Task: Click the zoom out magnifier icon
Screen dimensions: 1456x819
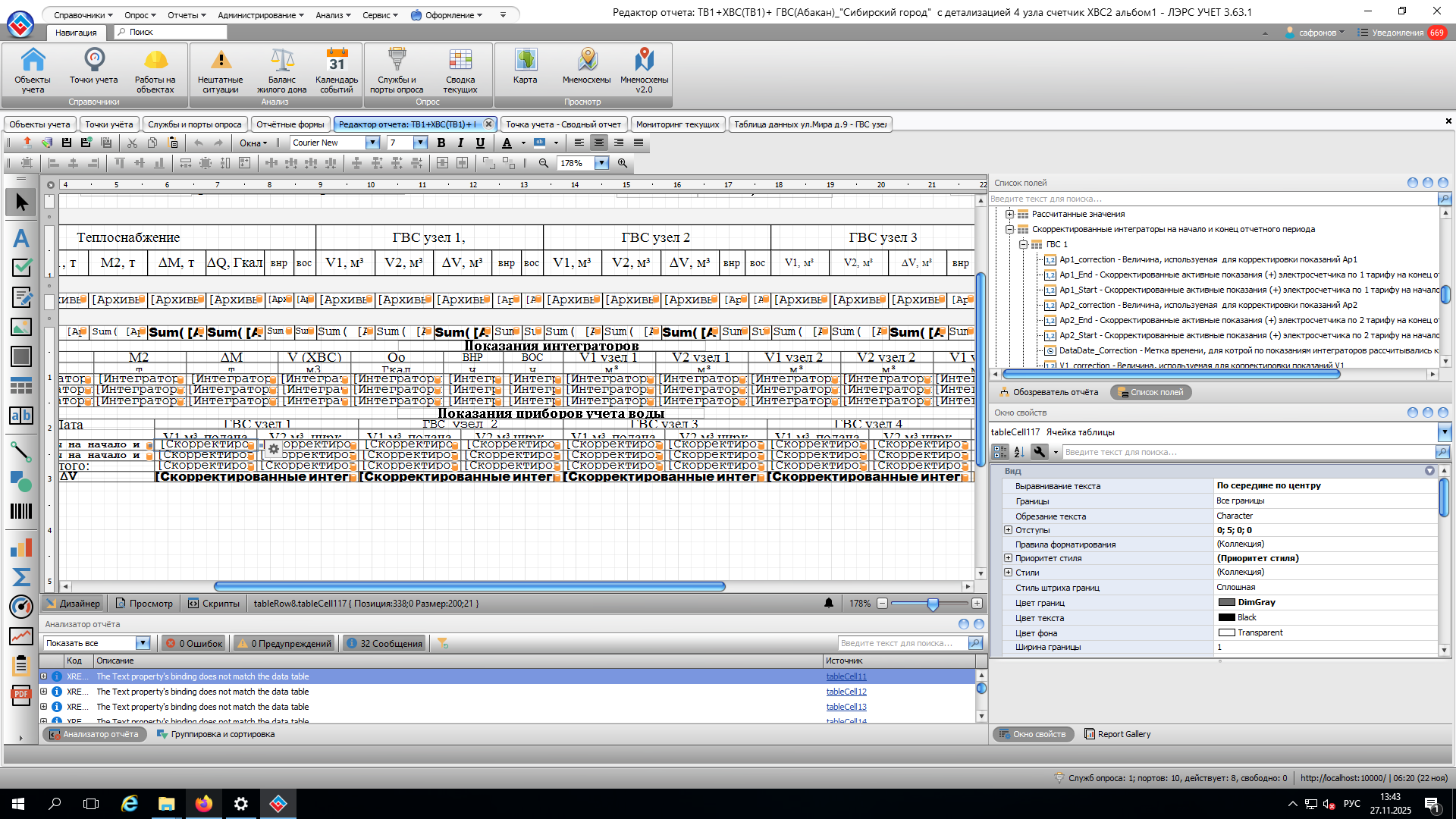Action: tap(544, 163)
